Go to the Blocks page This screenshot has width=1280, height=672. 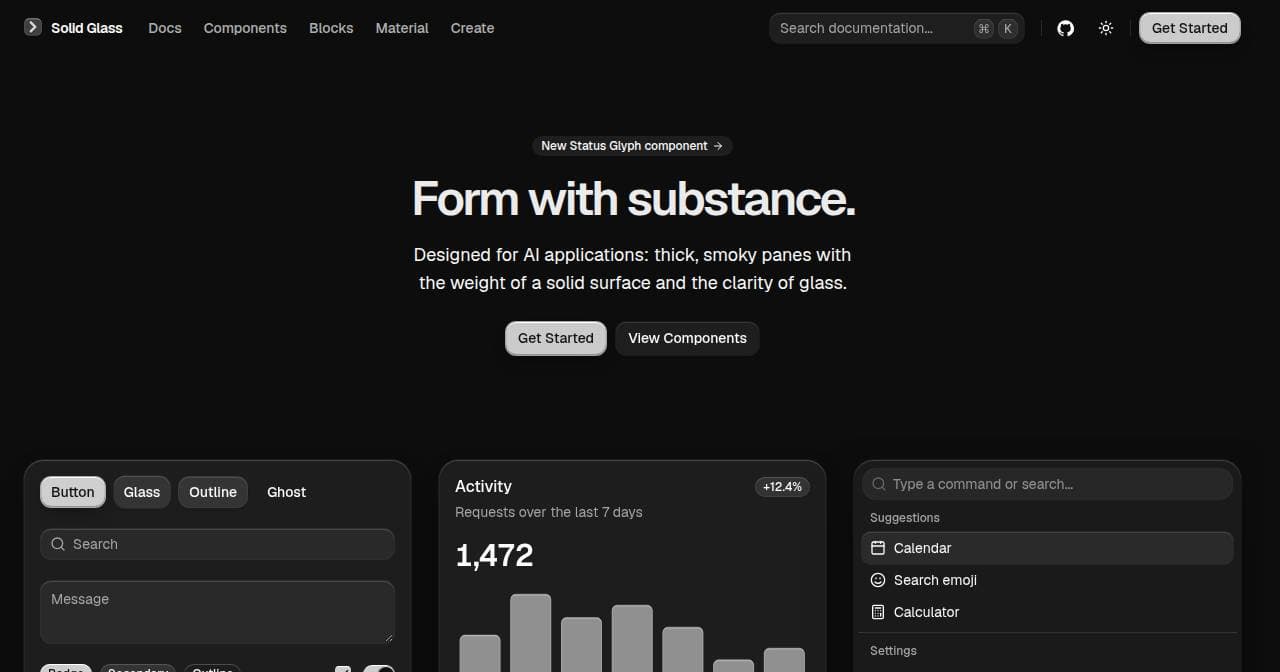[x=331, y=28]
